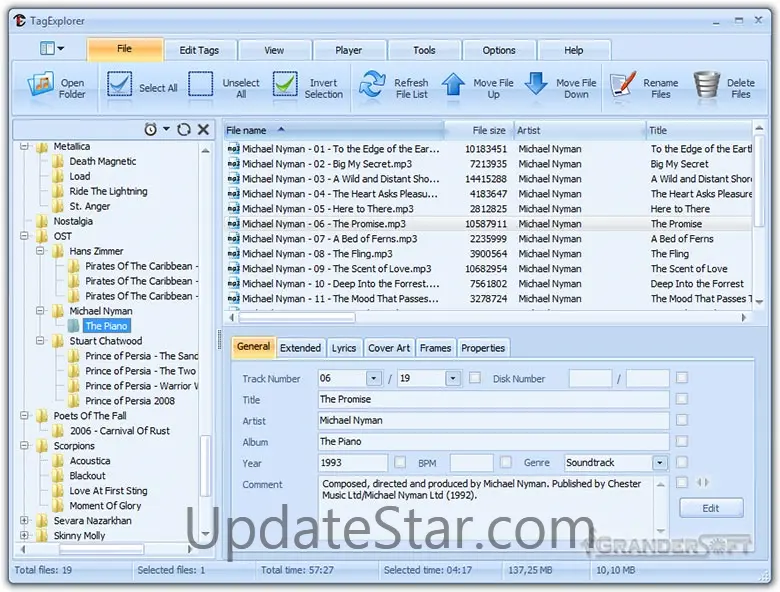780x592 pixels.
Task: Click the layout panel icon next to the File tab
Action: pos(47,49)
